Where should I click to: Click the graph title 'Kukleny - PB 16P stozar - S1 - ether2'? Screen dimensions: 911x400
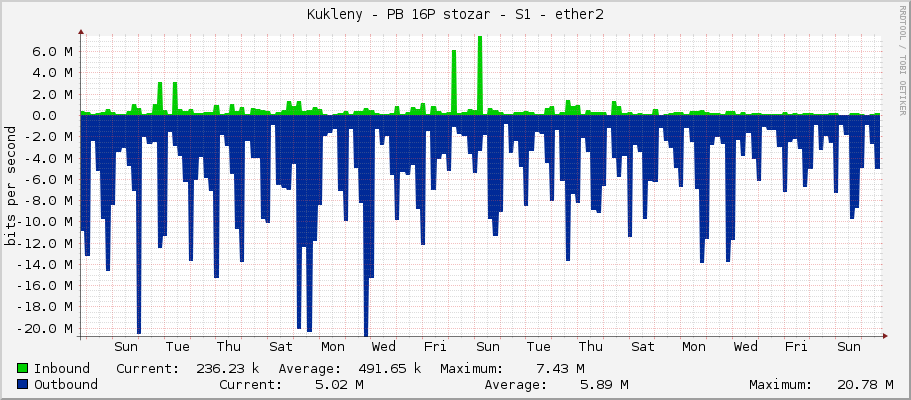pos(456,15)
